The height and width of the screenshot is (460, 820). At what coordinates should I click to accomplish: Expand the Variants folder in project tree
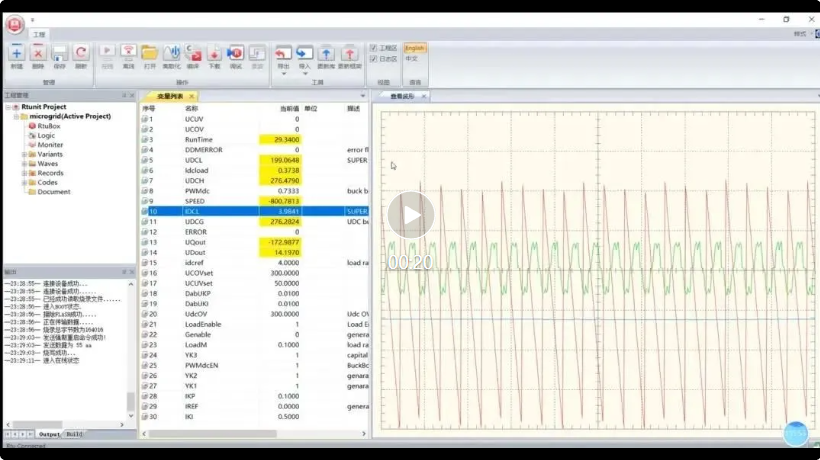[24, 154]
